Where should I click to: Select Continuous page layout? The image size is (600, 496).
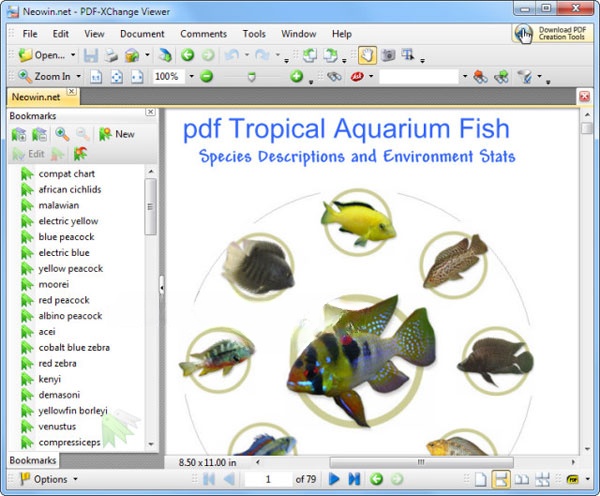coord(501,480)
